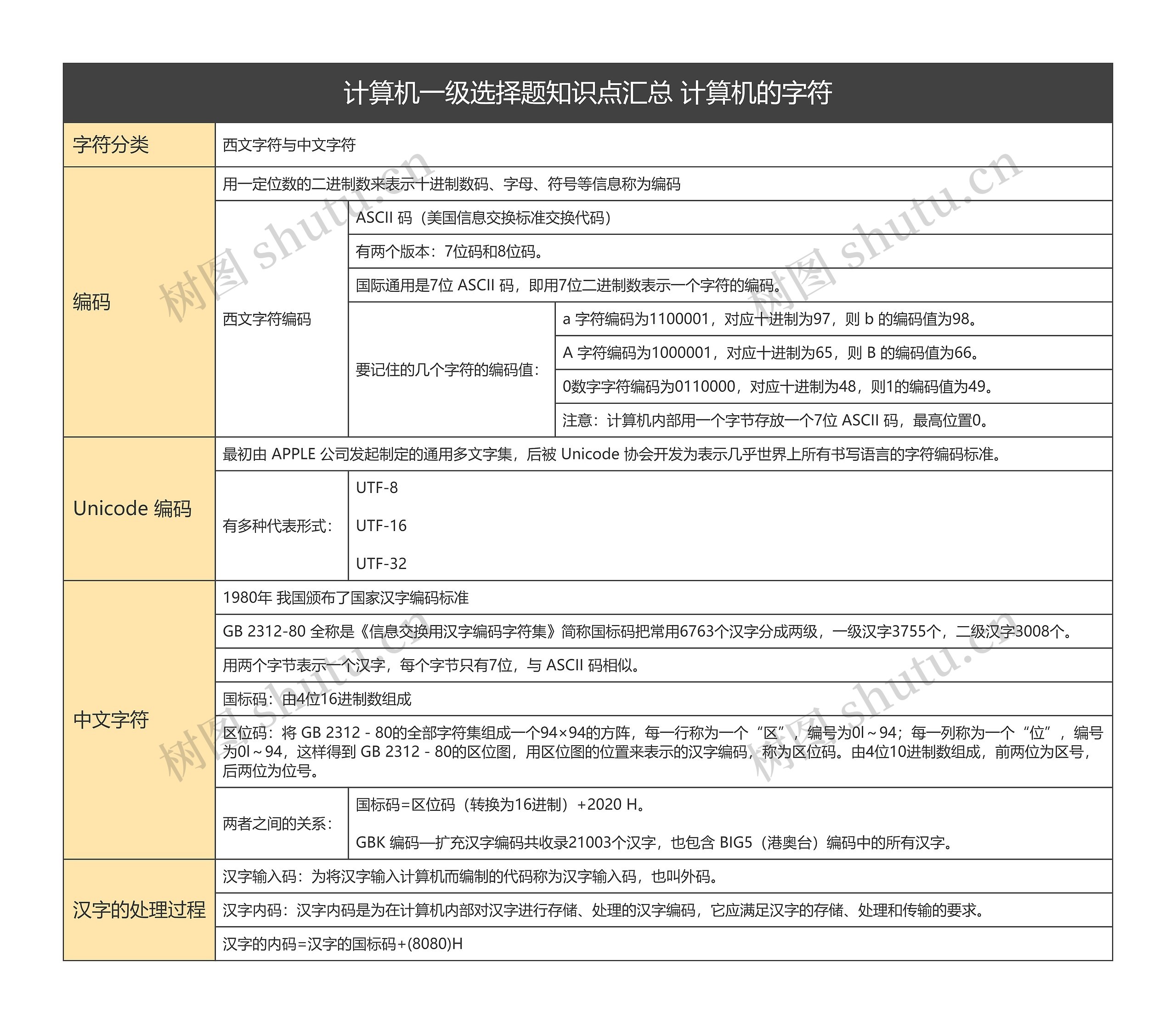Select 有多种代表形式： cell
The image size is (1176, 1024).
pos(282,526)
